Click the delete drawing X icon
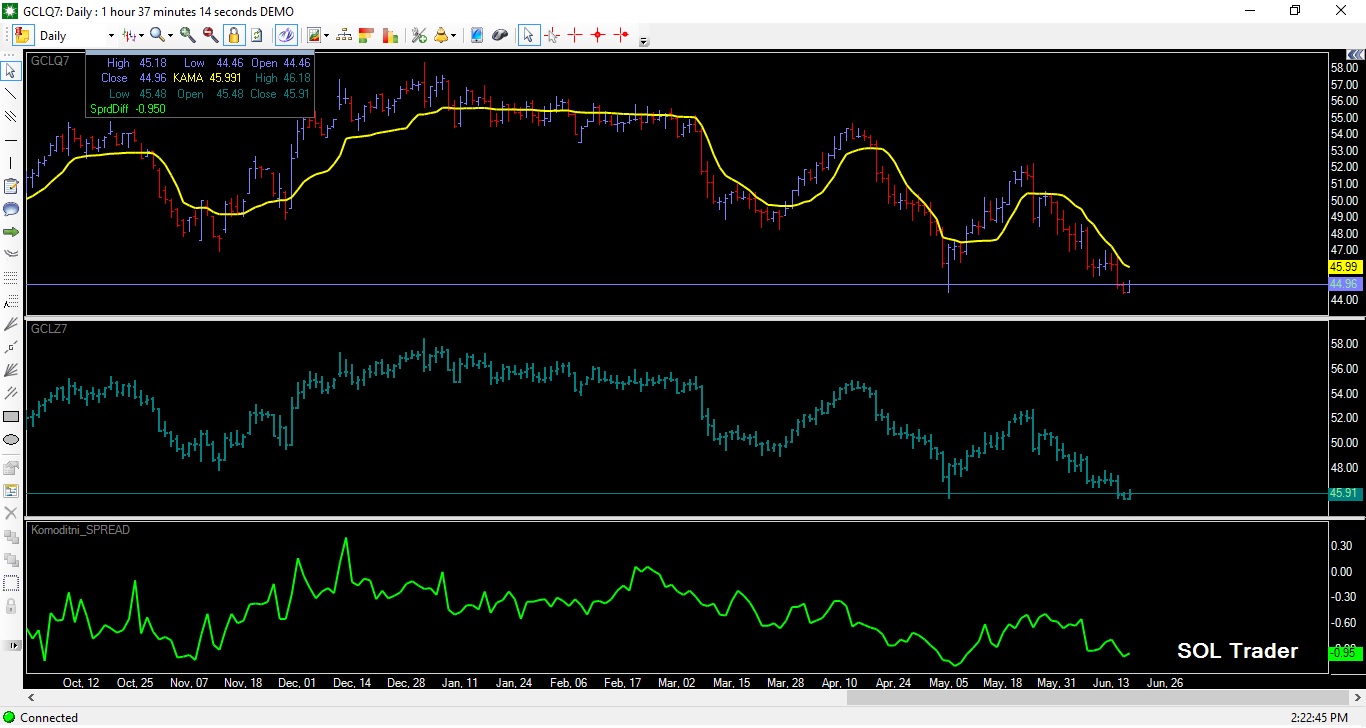 point(11,513)
